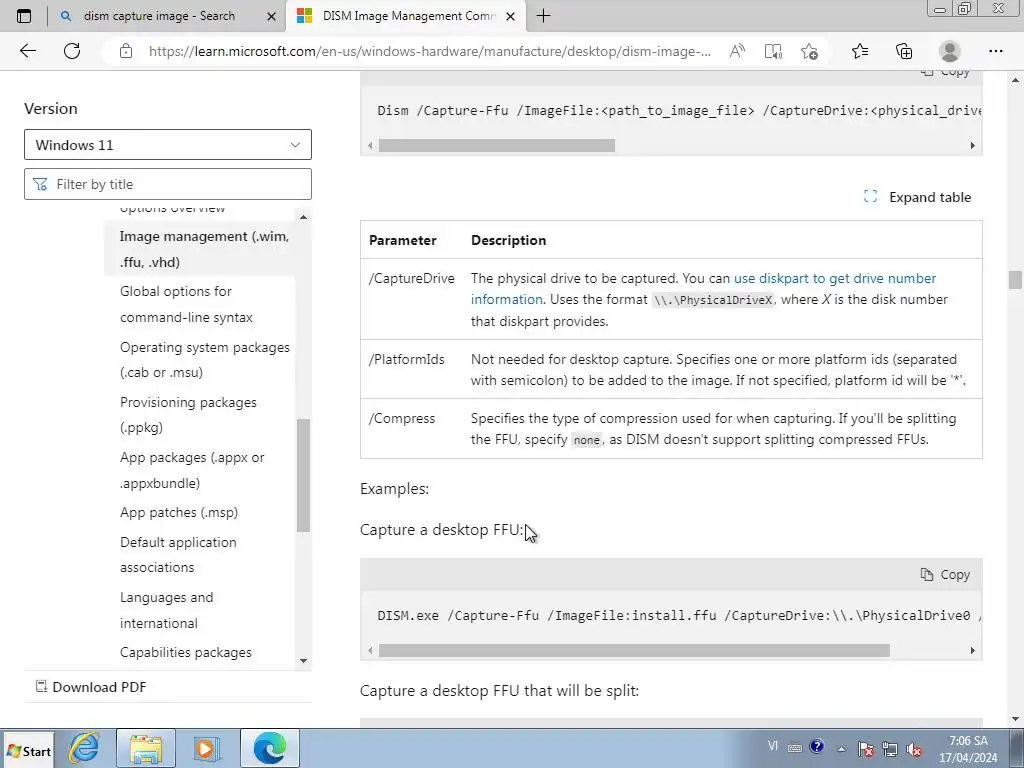Open the Favorites list icon
The image size is (1024, 768).
point(860,52)
